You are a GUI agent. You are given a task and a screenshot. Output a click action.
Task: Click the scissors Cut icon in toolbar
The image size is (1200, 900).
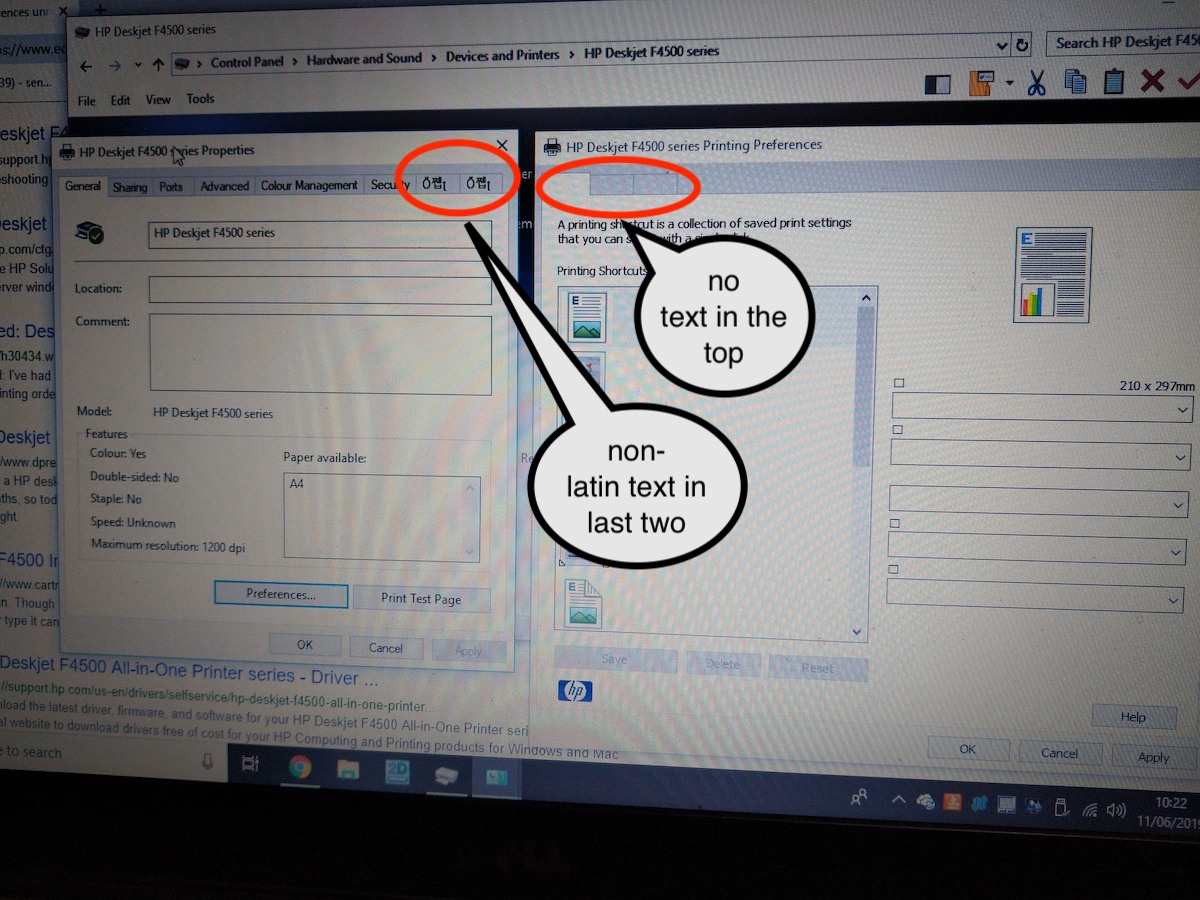(1036, 83)
